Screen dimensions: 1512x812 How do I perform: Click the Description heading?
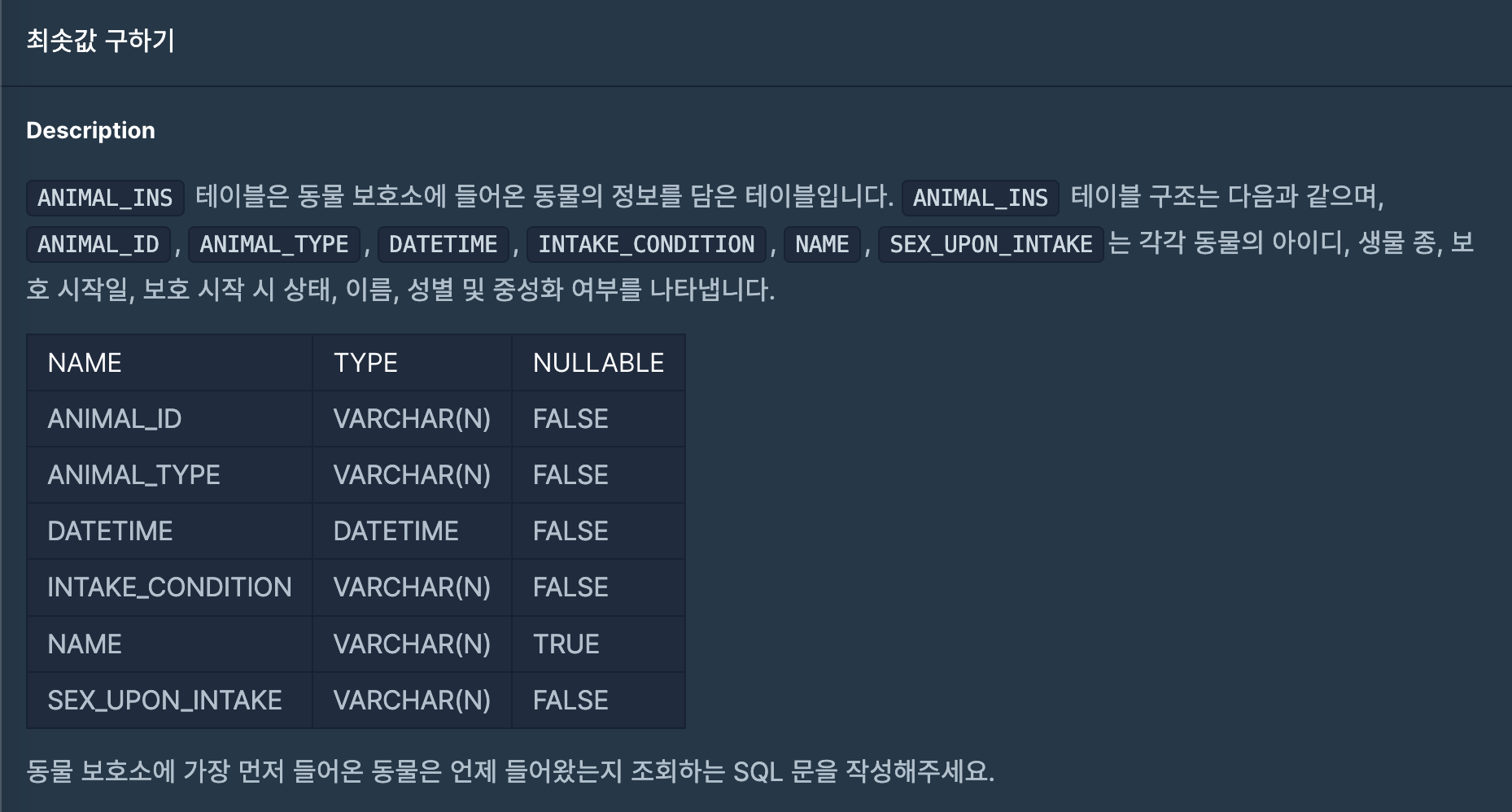coord(90,130)
